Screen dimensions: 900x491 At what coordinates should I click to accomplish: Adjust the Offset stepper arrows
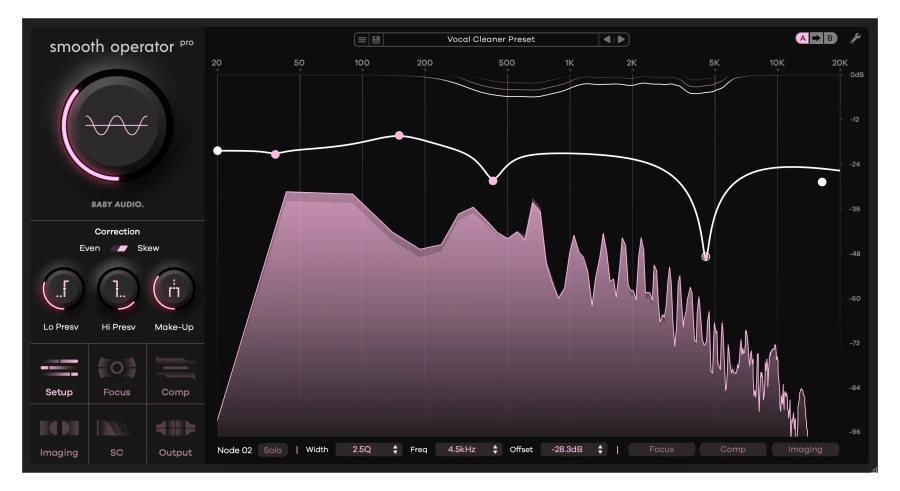click(600, 450)
